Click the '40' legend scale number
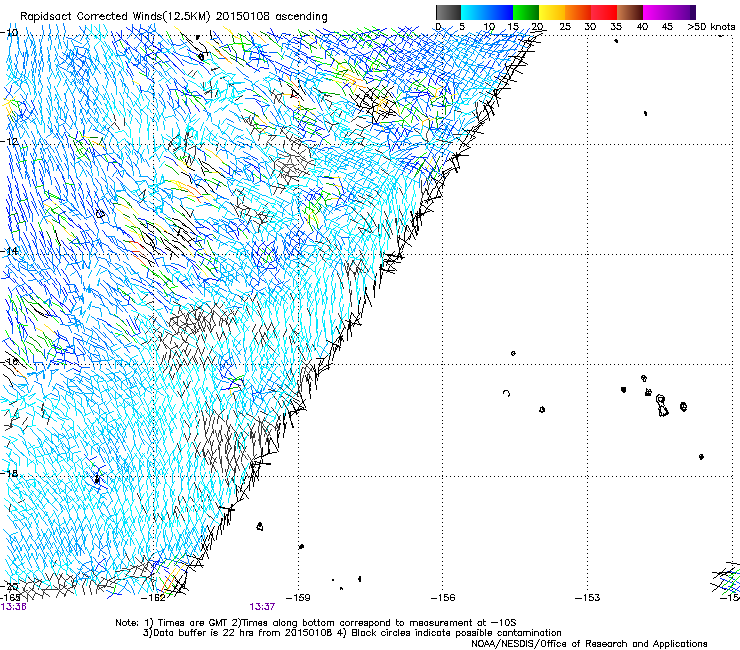Screen dimensions: 740x650 (642, 27)
